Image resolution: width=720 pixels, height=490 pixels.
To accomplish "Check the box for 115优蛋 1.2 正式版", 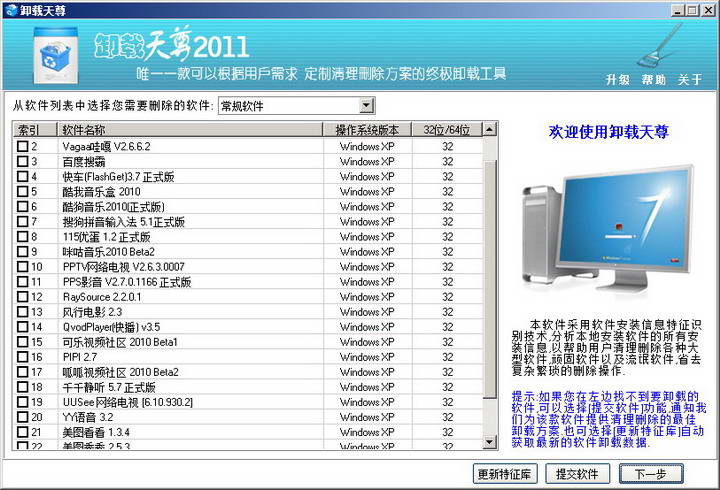I will 22,237.
